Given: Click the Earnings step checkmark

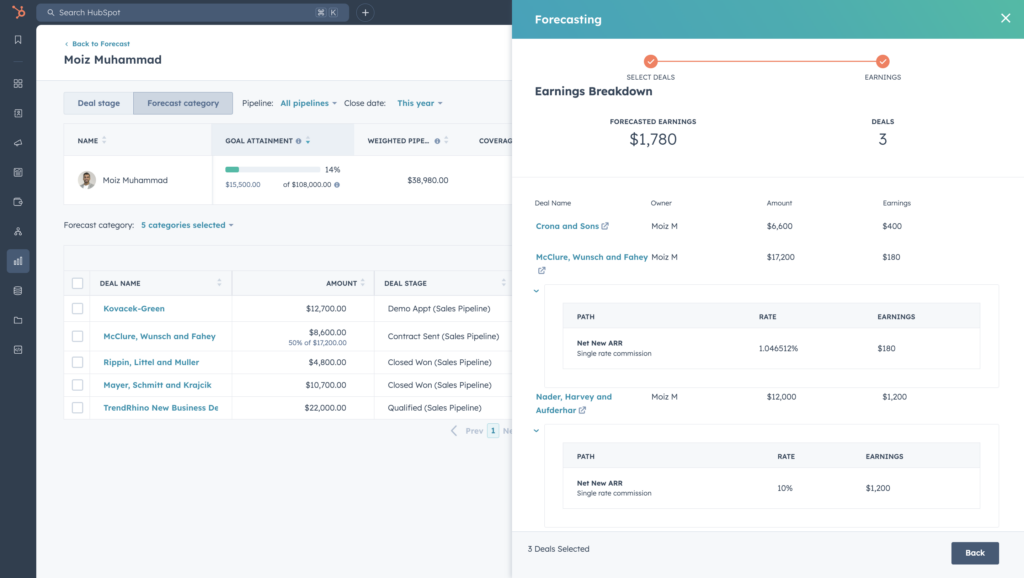Looking at the screenshot, I should point(882,61).
